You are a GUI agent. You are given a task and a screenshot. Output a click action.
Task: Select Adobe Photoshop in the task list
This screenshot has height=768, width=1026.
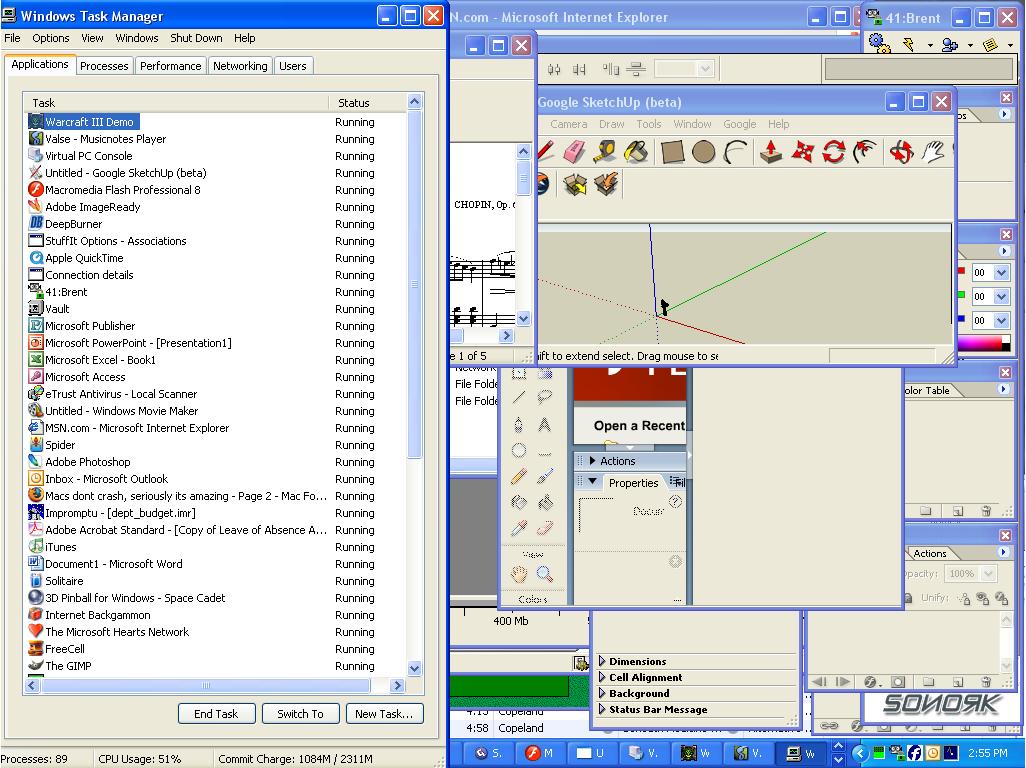(88, 462)
